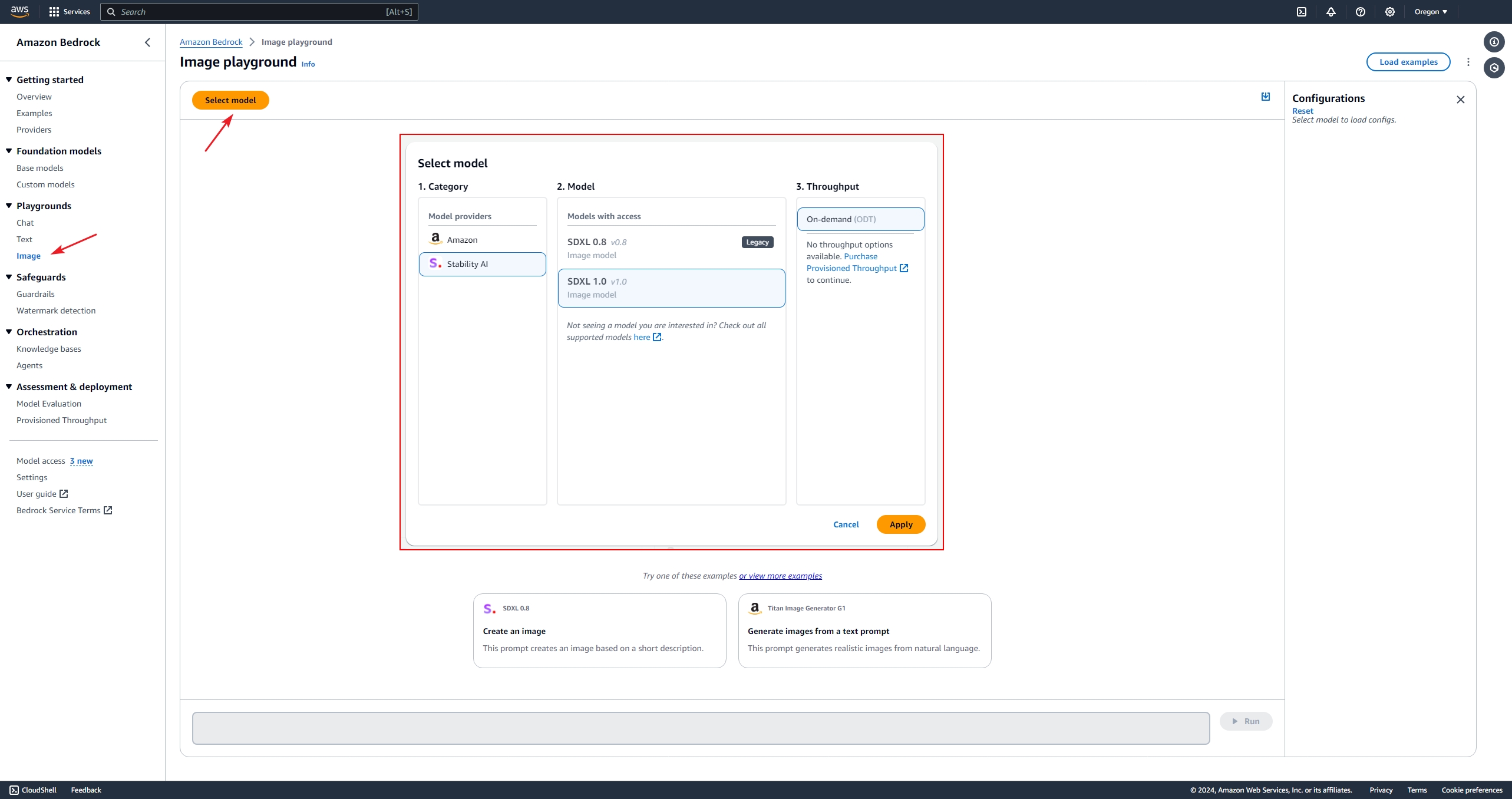Open the Oregon region dropdown
The image size is (1512, 799).
tap(1430, 12)
